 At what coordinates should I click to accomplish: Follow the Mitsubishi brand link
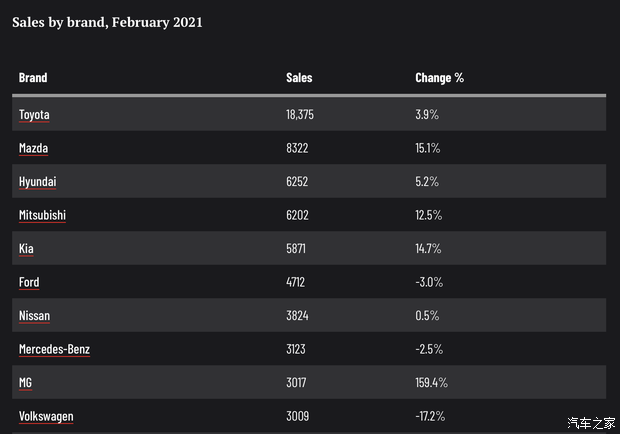click(42, 215)
